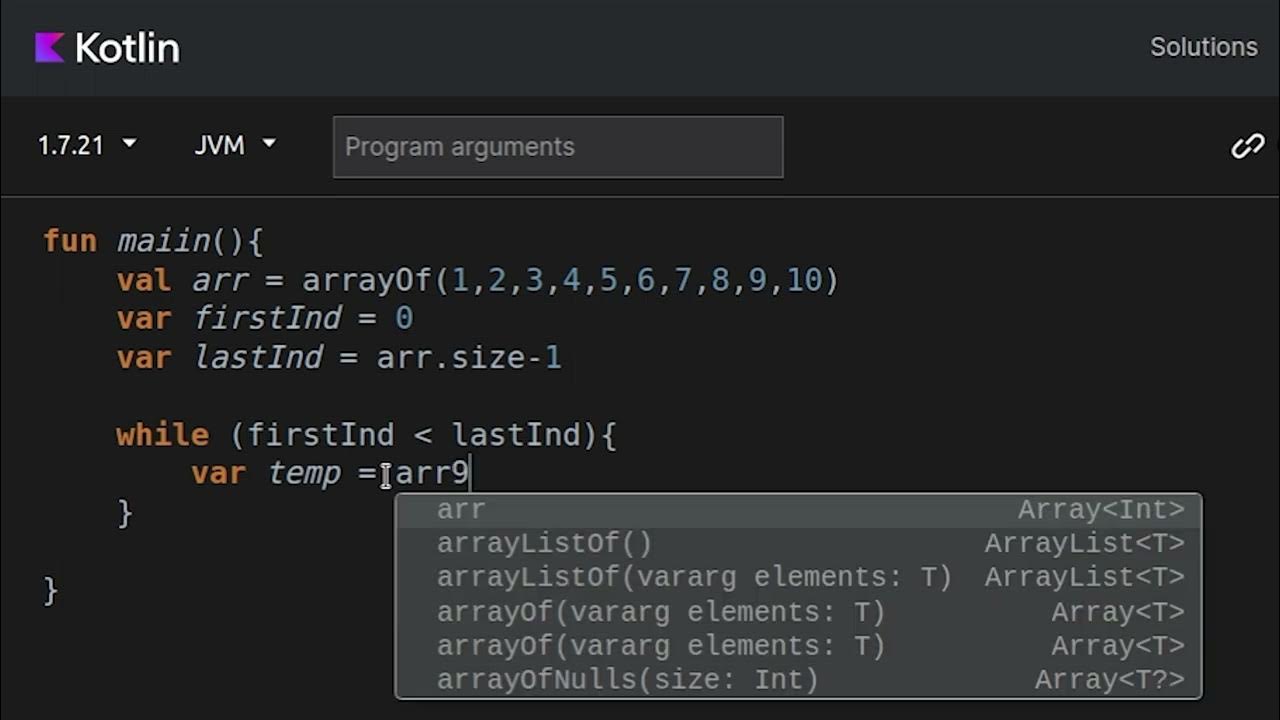
Task: Select the second arrayOf(vararg elements: T) entry
Action: 798,646
